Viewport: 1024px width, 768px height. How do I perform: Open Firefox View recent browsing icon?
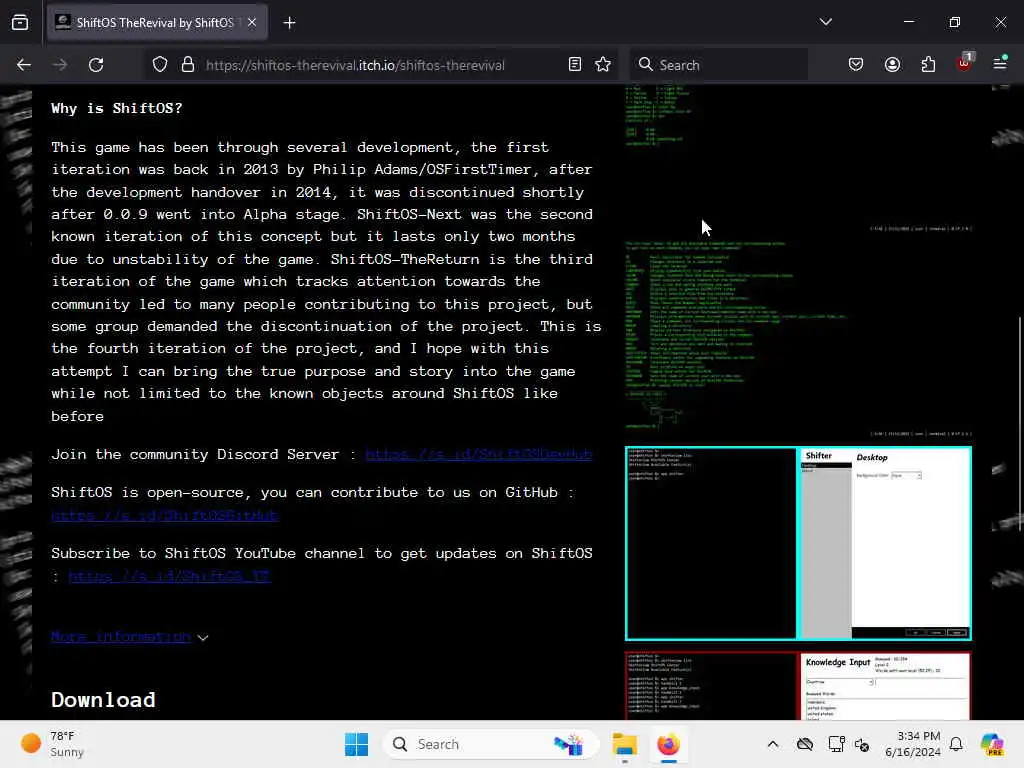(x=20, y=23)
